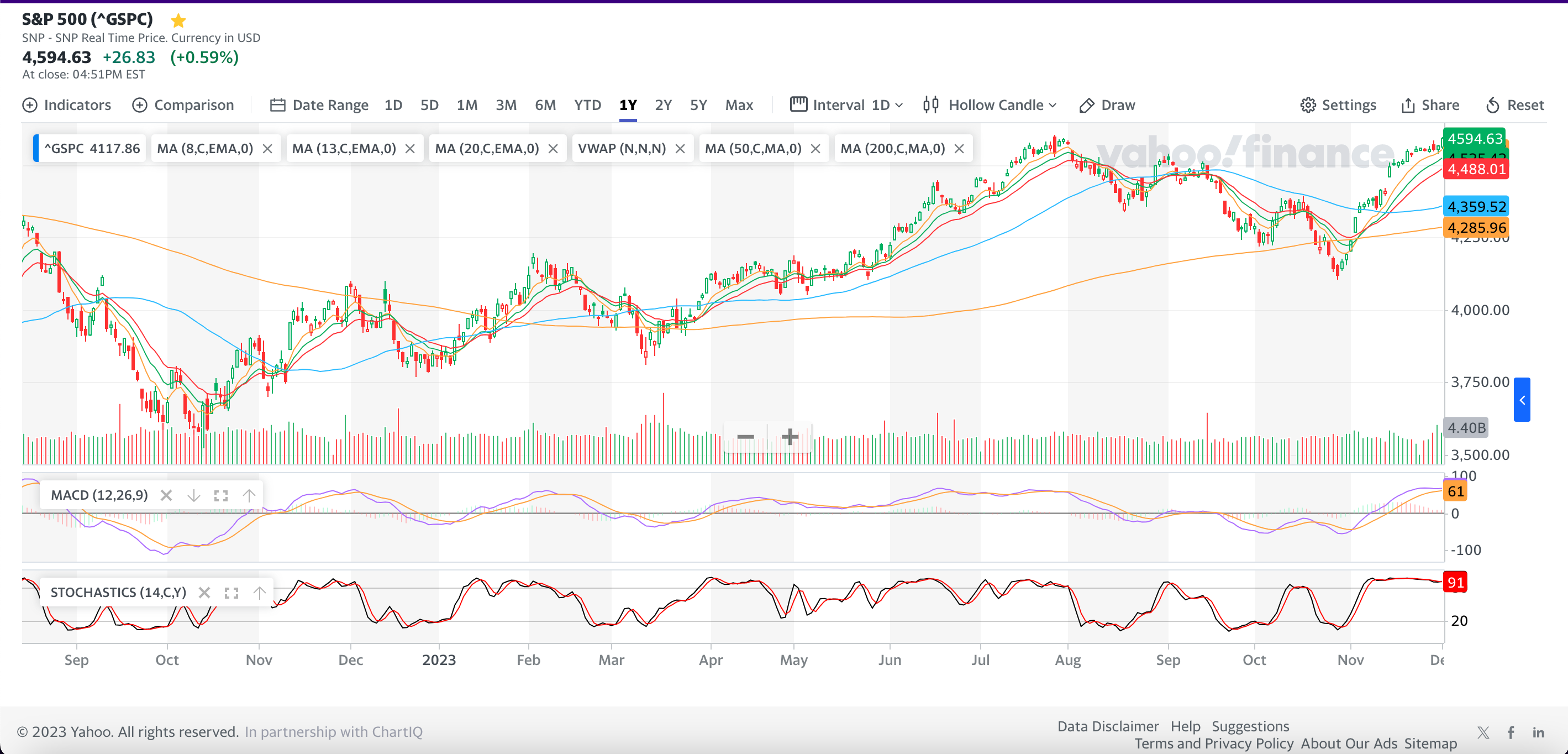Expand collapsed side panel blue arrow
Image resolution: width=1568 pixels, height=754 pixels.
click(x=1522, y=400)
